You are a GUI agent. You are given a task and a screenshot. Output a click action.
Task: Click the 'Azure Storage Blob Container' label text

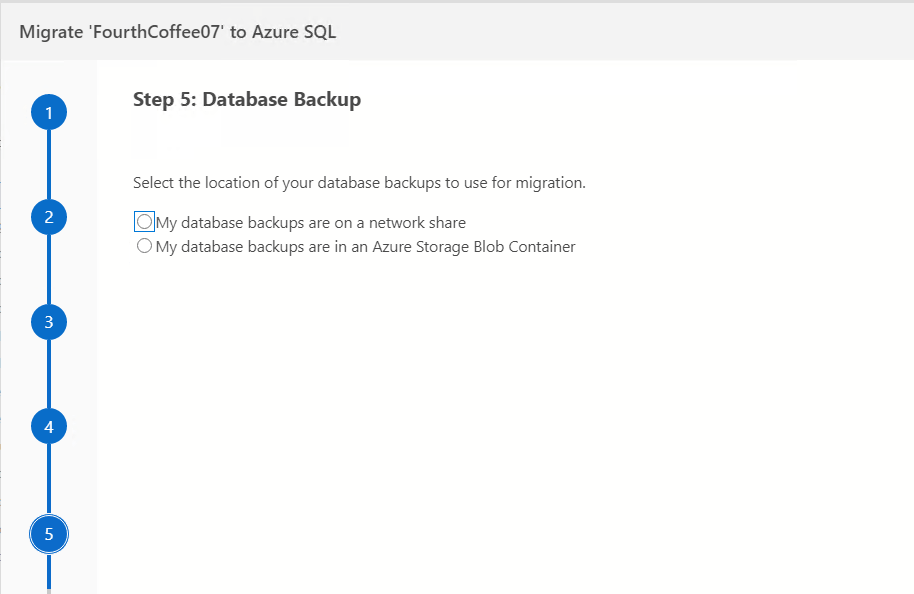click(474, 246)
